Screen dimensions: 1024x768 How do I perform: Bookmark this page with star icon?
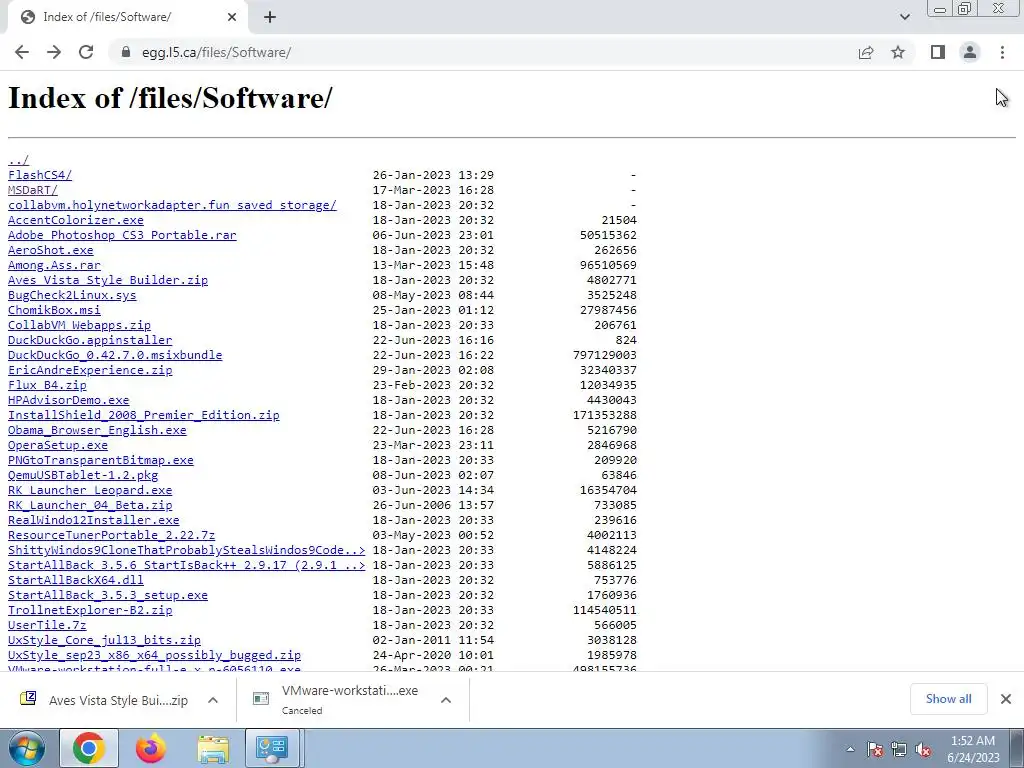(898, 52)
